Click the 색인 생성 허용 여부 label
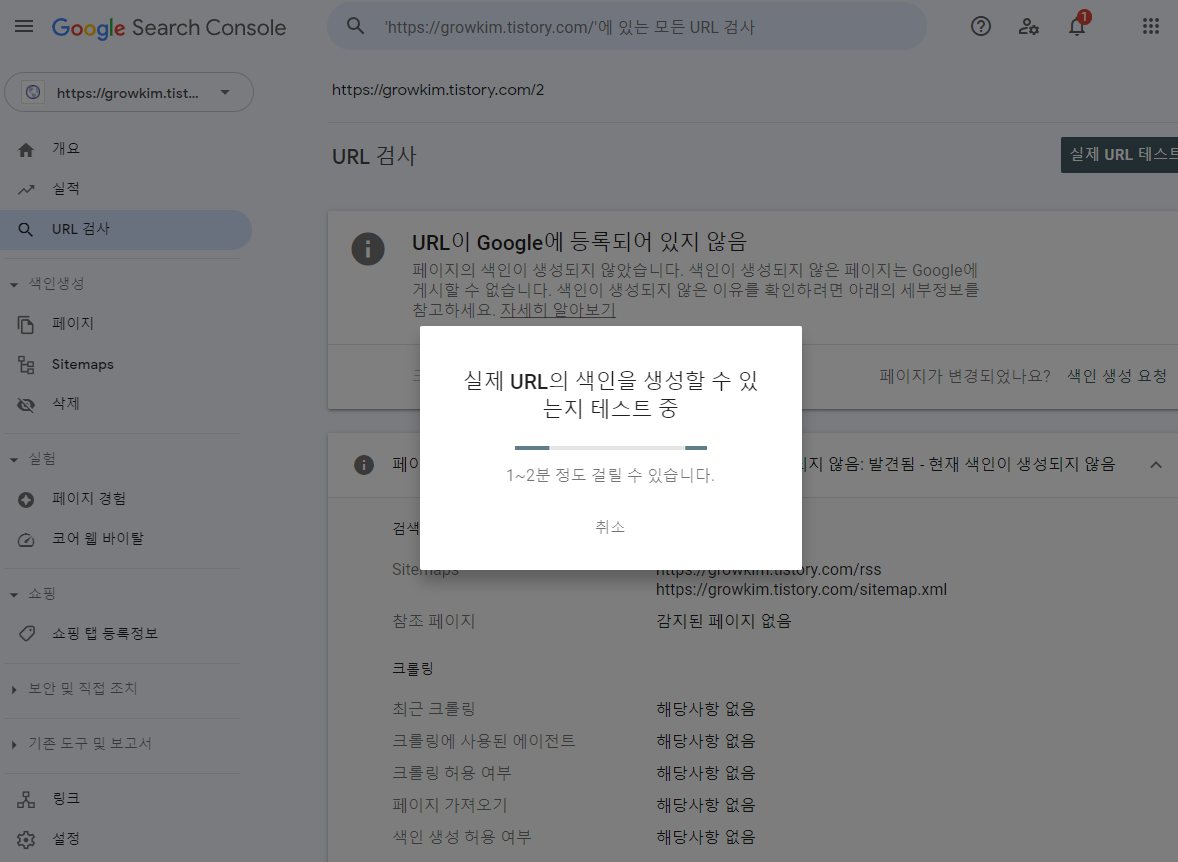Image resolution: width=1178 pixels, height=862 pixels. pyautogui.click(x=462, y=837)
